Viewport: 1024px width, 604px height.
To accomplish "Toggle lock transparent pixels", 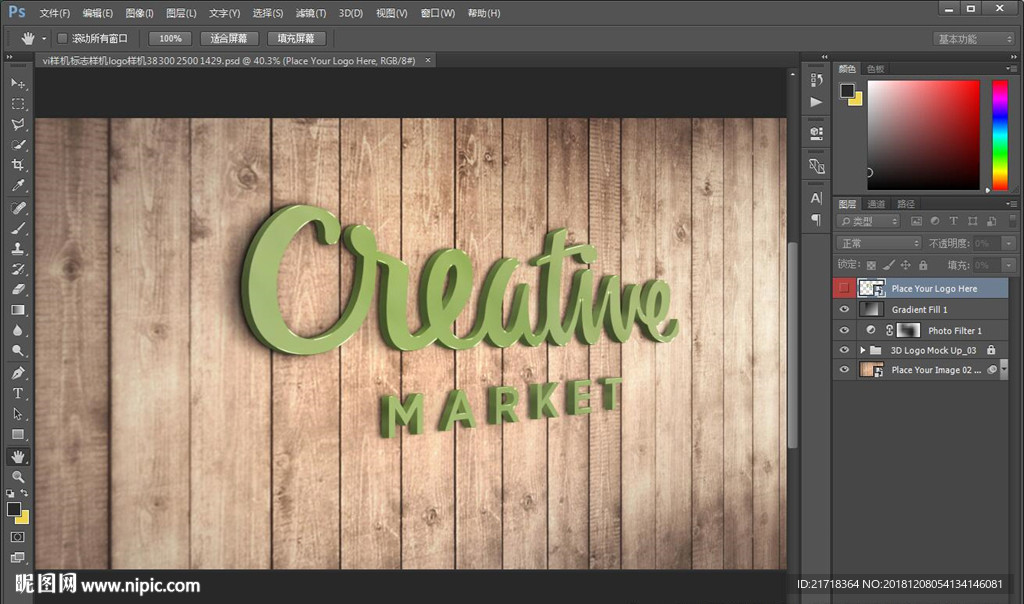I will pos(871,265).
